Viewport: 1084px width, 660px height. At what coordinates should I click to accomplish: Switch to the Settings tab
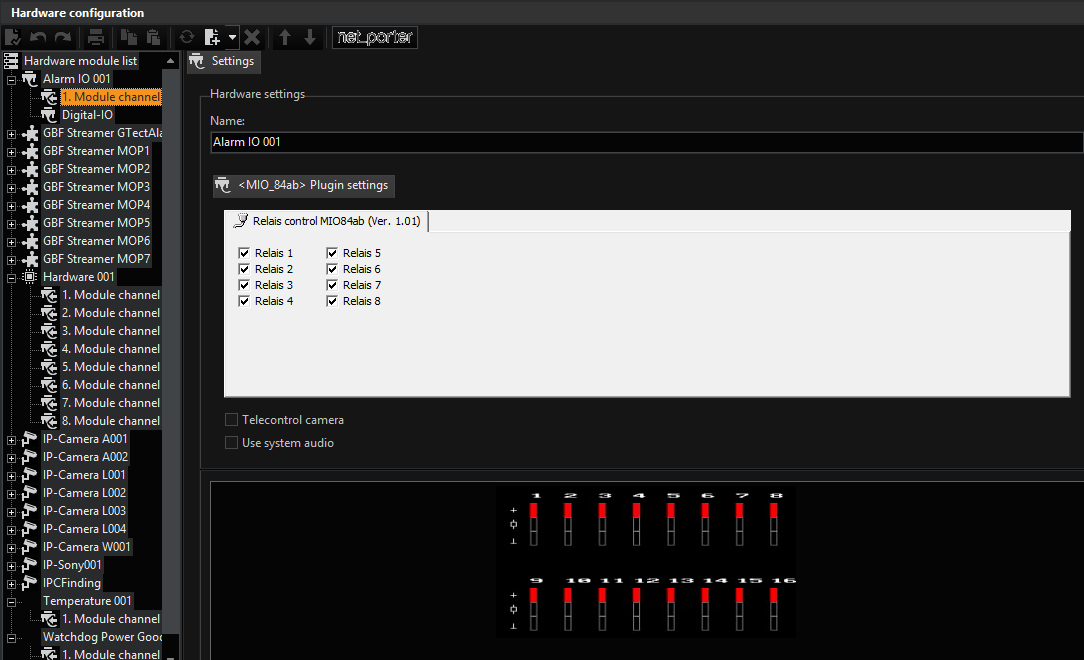pos(223,61)
